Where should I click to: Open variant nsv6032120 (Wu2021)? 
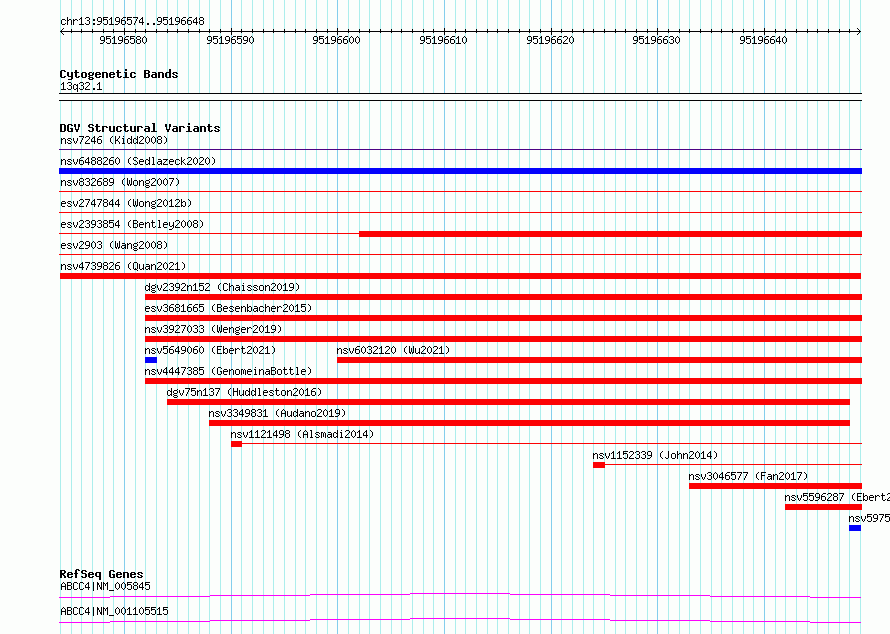tap(393, 350)
